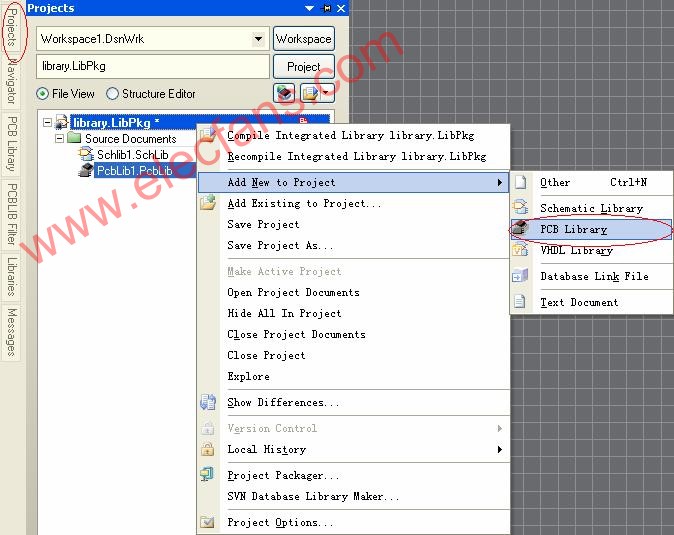Click the Text Document page icon

(520, 301)
